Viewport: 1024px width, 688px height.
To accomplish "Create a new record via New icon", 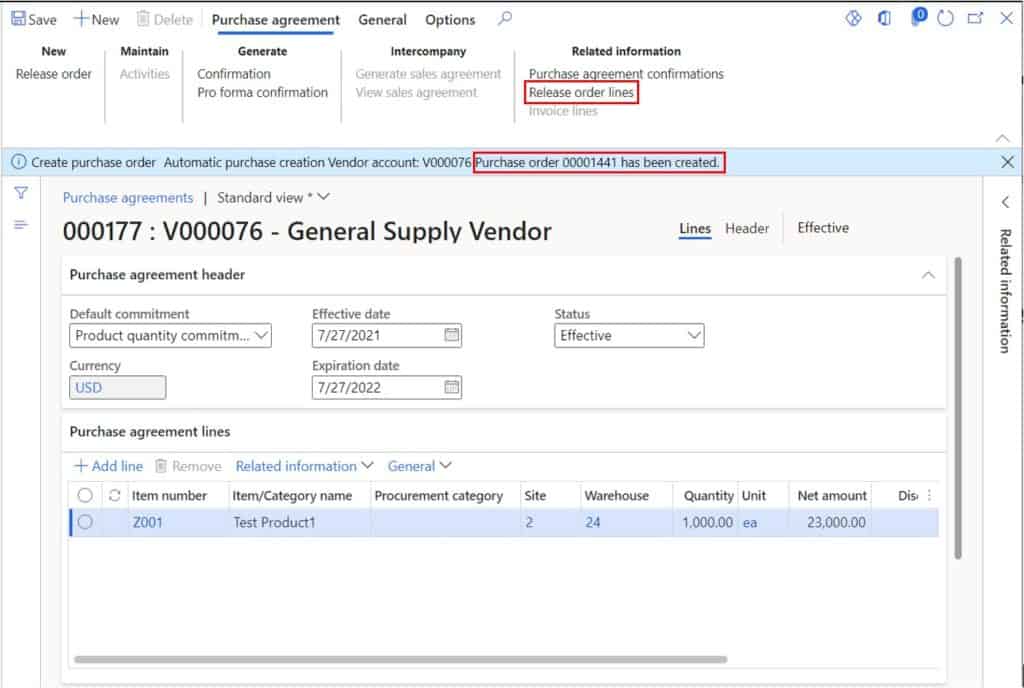I will [96, 18].
